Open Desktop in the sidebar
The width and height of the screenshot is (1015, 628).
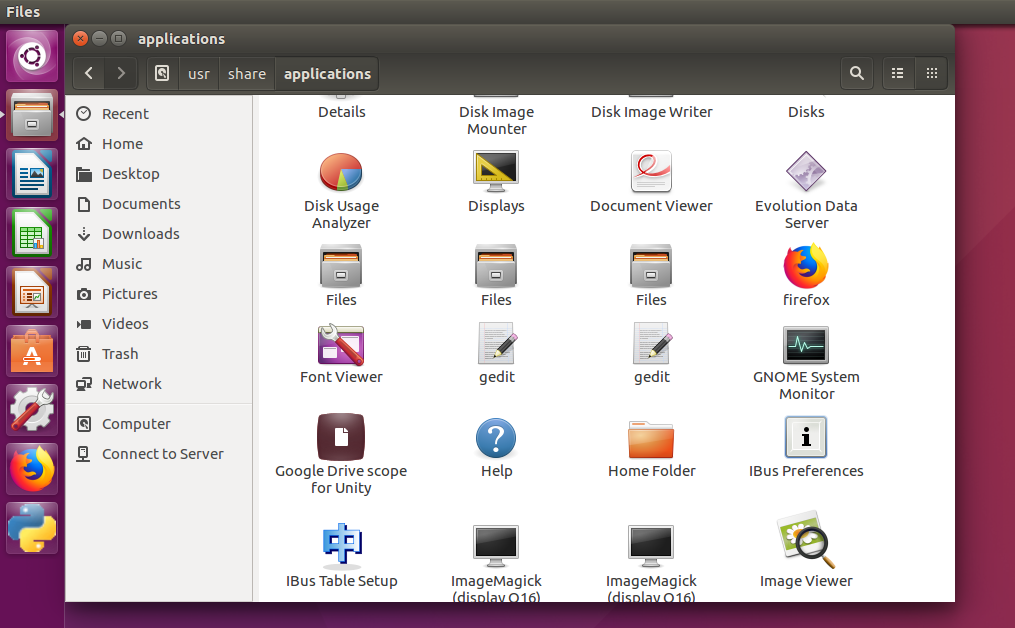tap(159, 174)
